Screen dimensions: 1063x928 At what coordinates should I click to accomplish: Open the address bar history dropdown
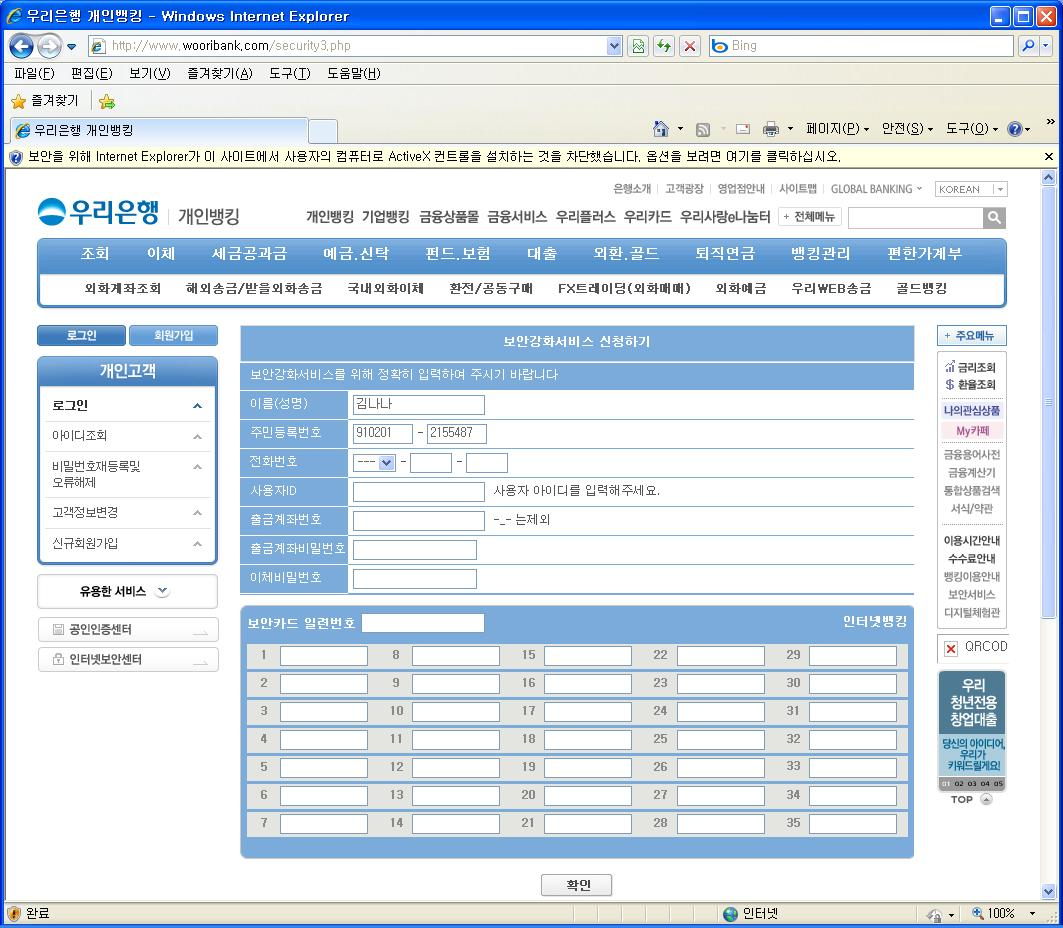tap(614, 45)
